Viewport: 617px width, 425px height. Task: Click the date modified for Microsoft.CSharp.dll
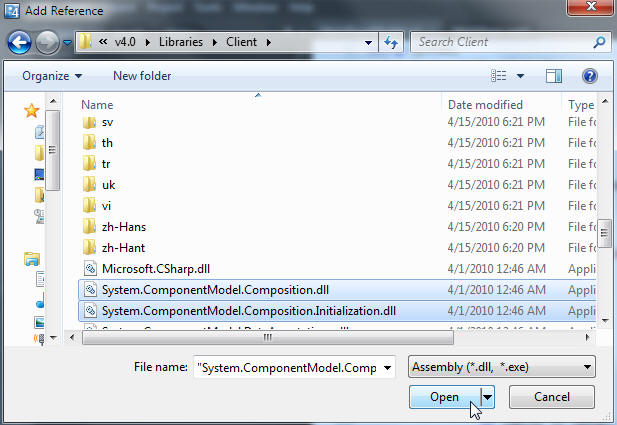[x=497, y=269]
